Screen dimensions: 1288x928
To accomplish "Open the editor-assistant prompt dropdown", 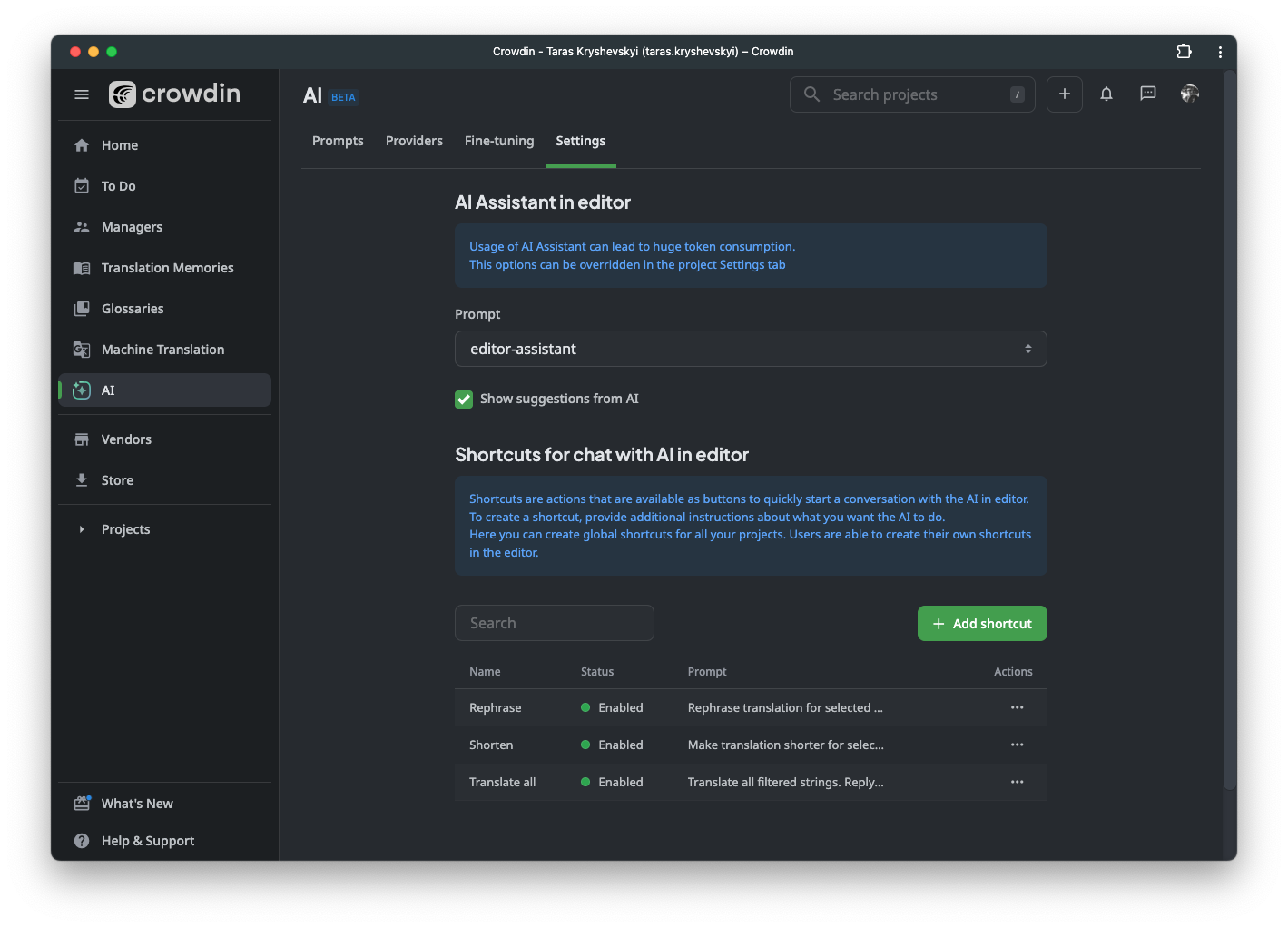I will (x=751, y=349).
